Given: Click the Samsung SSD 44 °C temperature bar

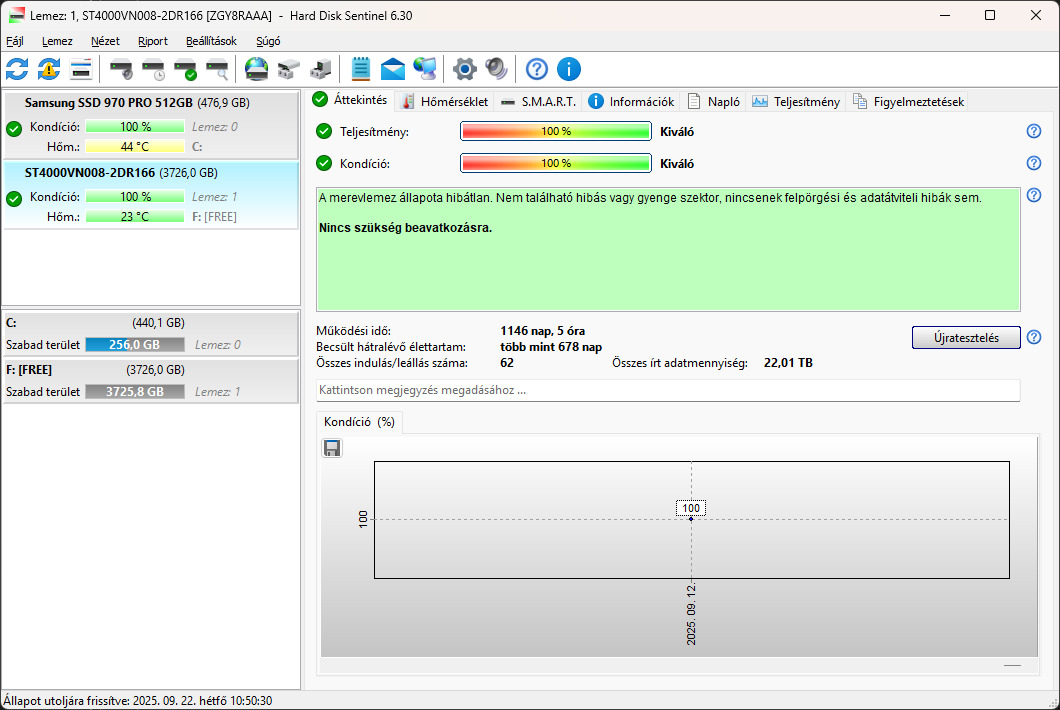Looking at the screenshot, I should (135, 147).
